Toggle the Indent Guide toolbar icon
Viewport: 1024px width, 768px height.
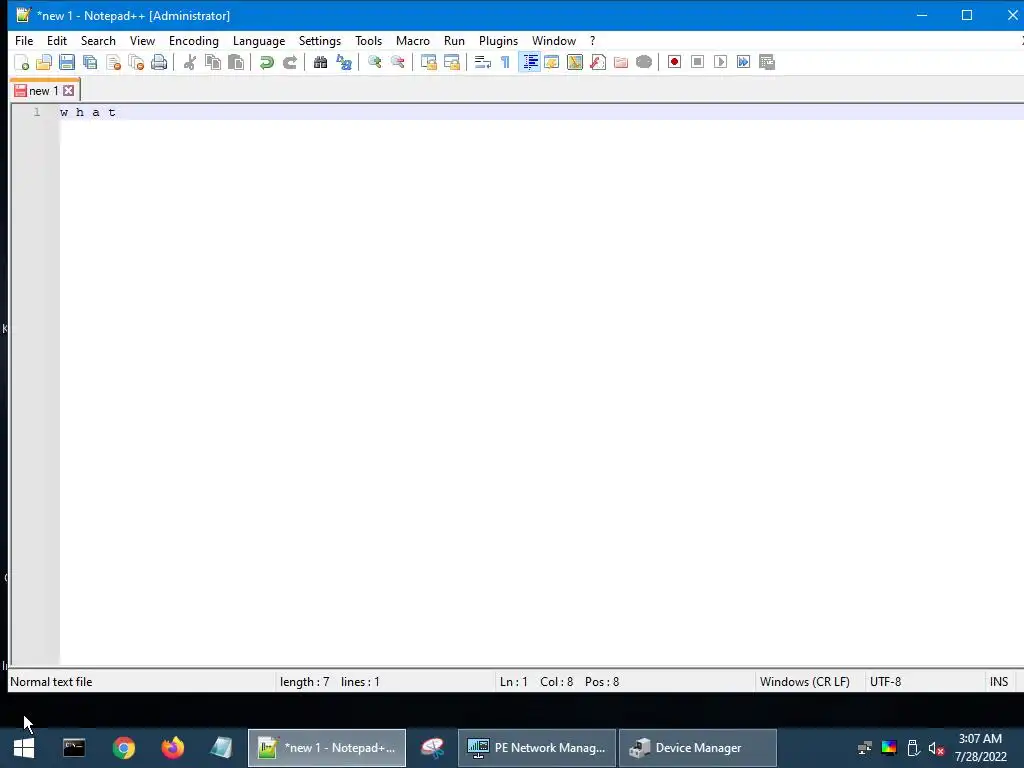529,63
